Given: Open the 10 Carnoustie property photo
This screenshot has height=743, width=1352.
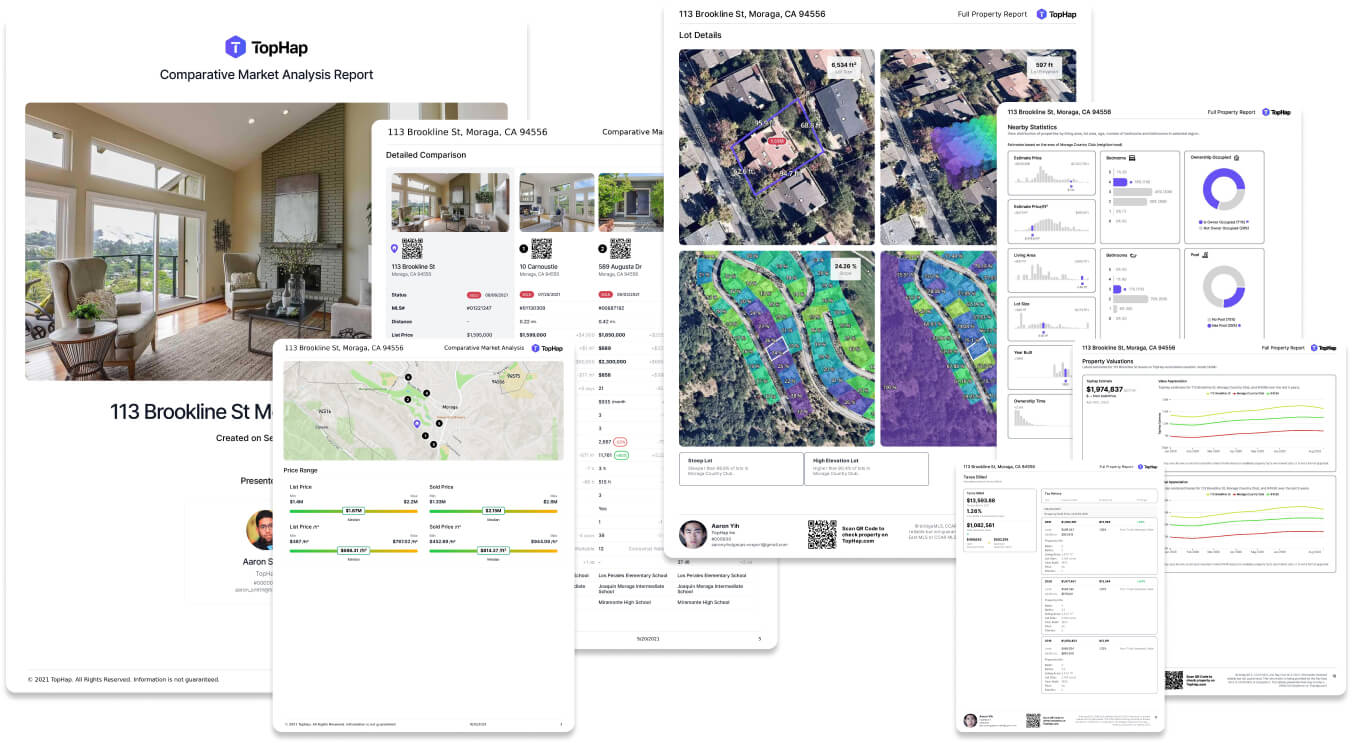Looking at the screenshot, I should pyautogui.click(x=556, y=203).
